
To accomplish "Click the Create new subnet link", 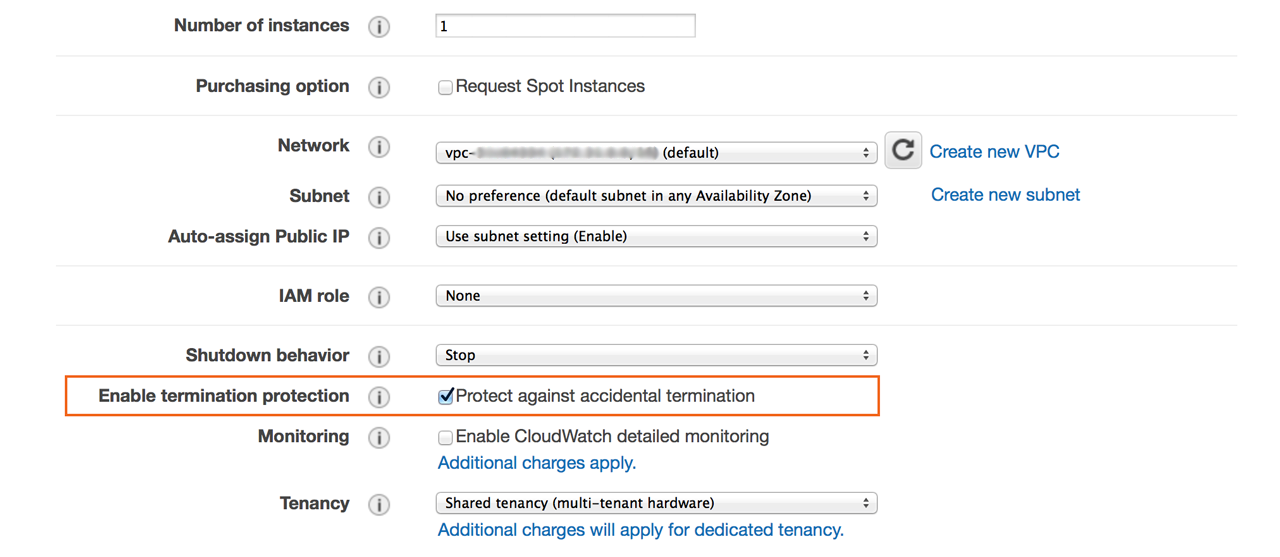I will [1005, 195].
